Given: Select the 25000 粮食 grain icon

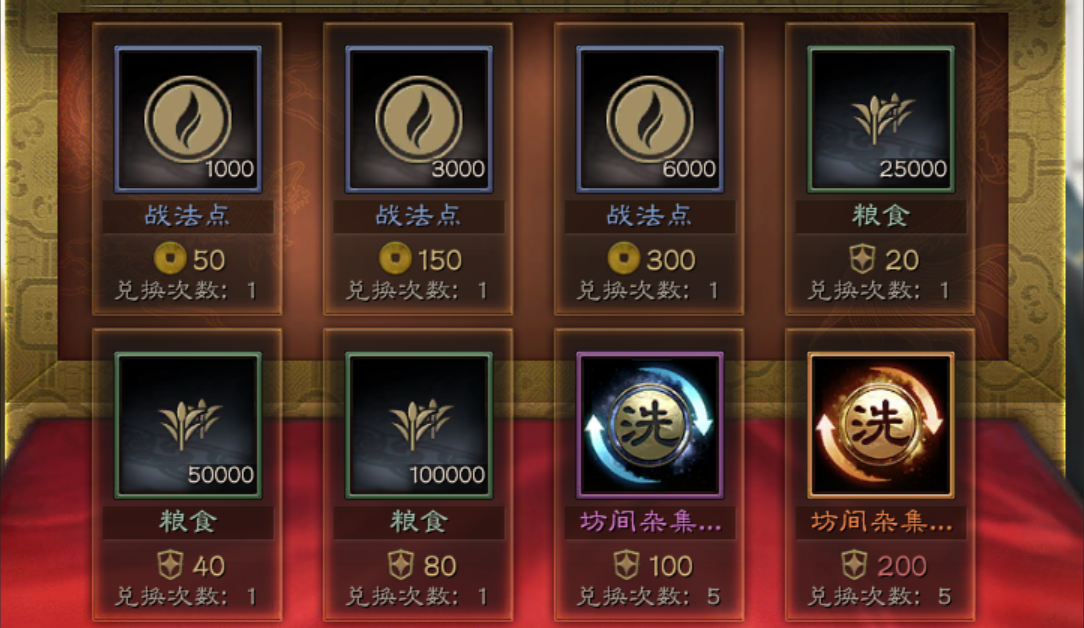Looking at the screenshot, I should click(880, 119).
